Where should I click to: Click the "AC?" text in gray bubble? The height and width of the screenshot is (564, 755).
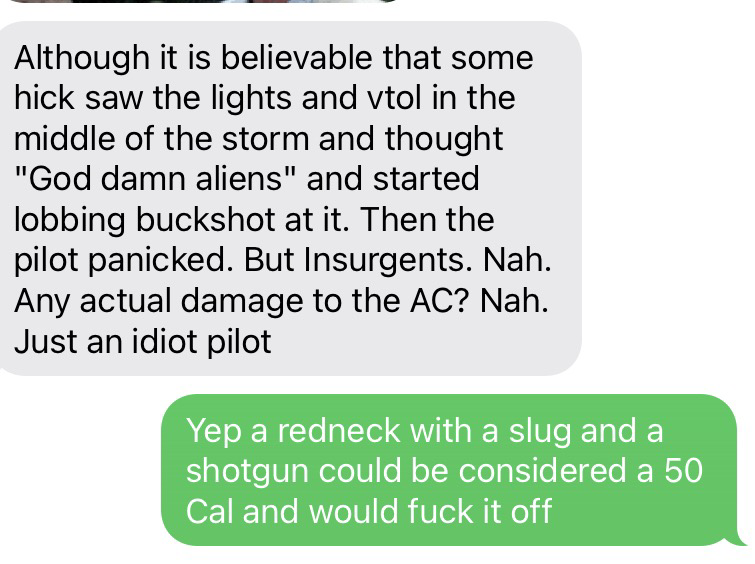440,301
